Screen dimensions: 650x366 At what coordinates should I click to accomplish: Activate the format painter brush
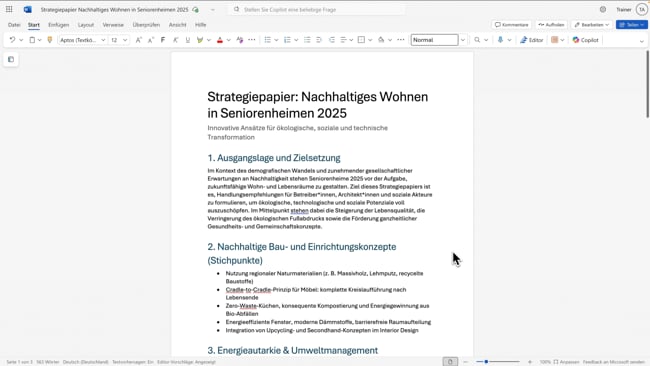click(x=50, y=40)
